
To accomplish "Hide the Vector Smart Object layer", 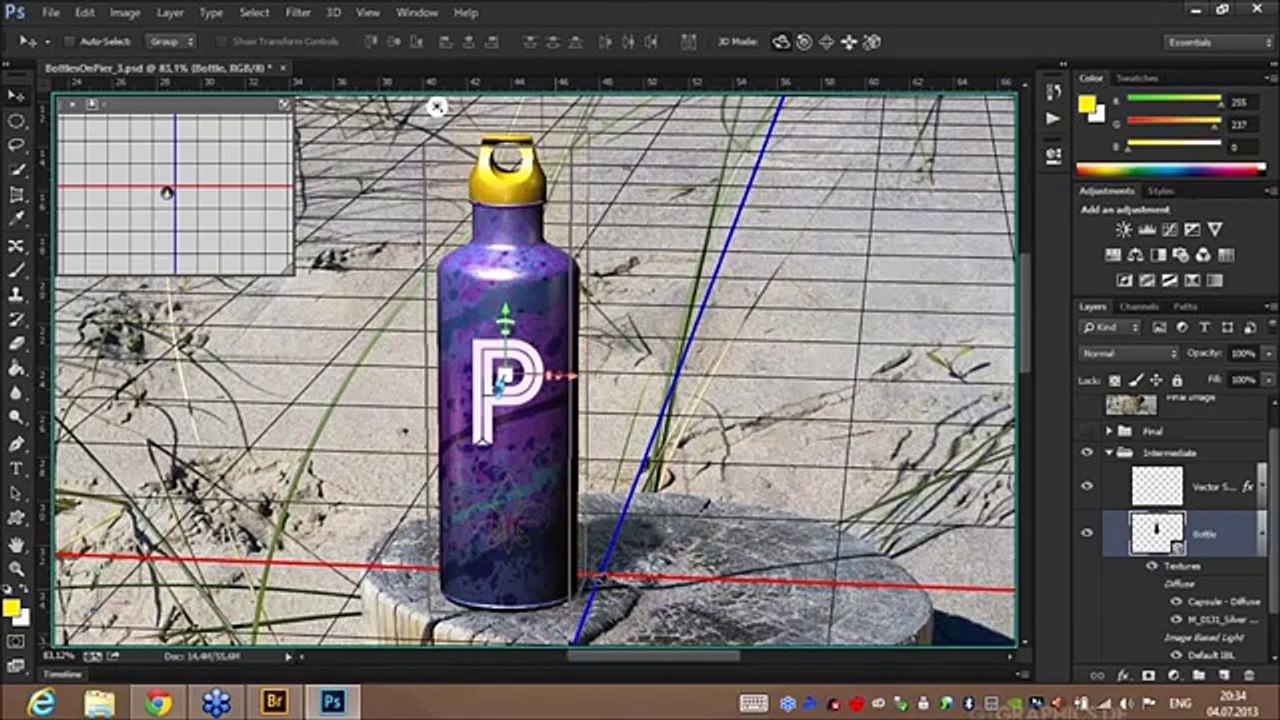I will 1087,486.
